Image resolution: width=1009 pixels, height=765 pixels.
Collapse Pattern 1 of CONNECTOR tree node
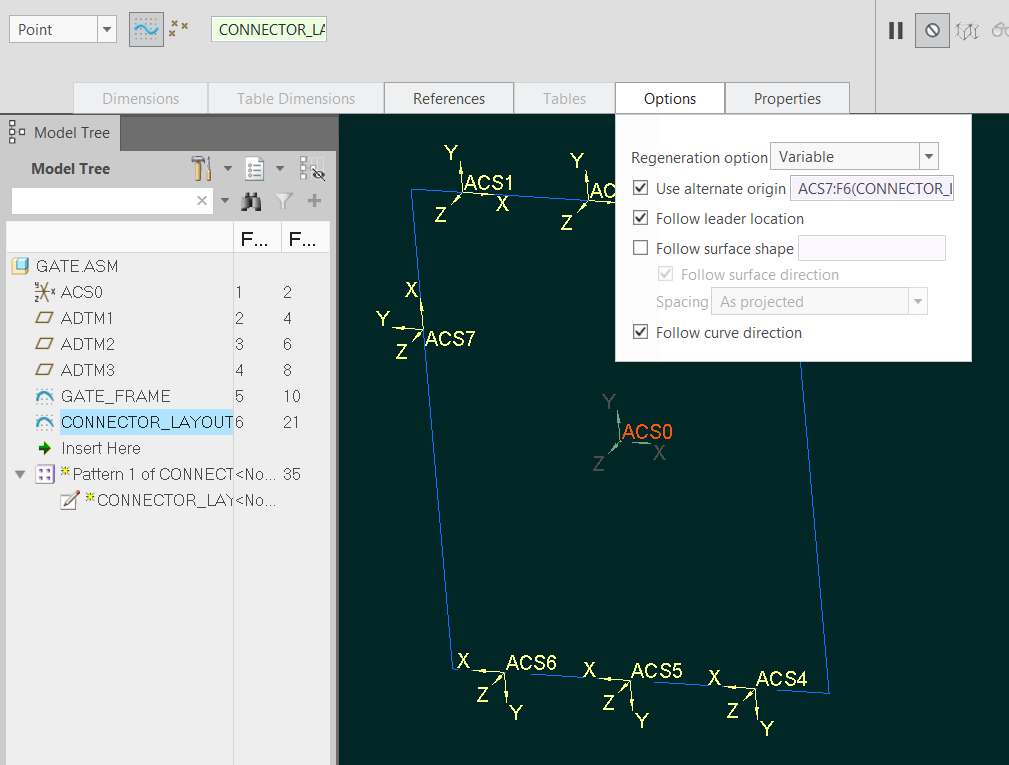(20, 473)
